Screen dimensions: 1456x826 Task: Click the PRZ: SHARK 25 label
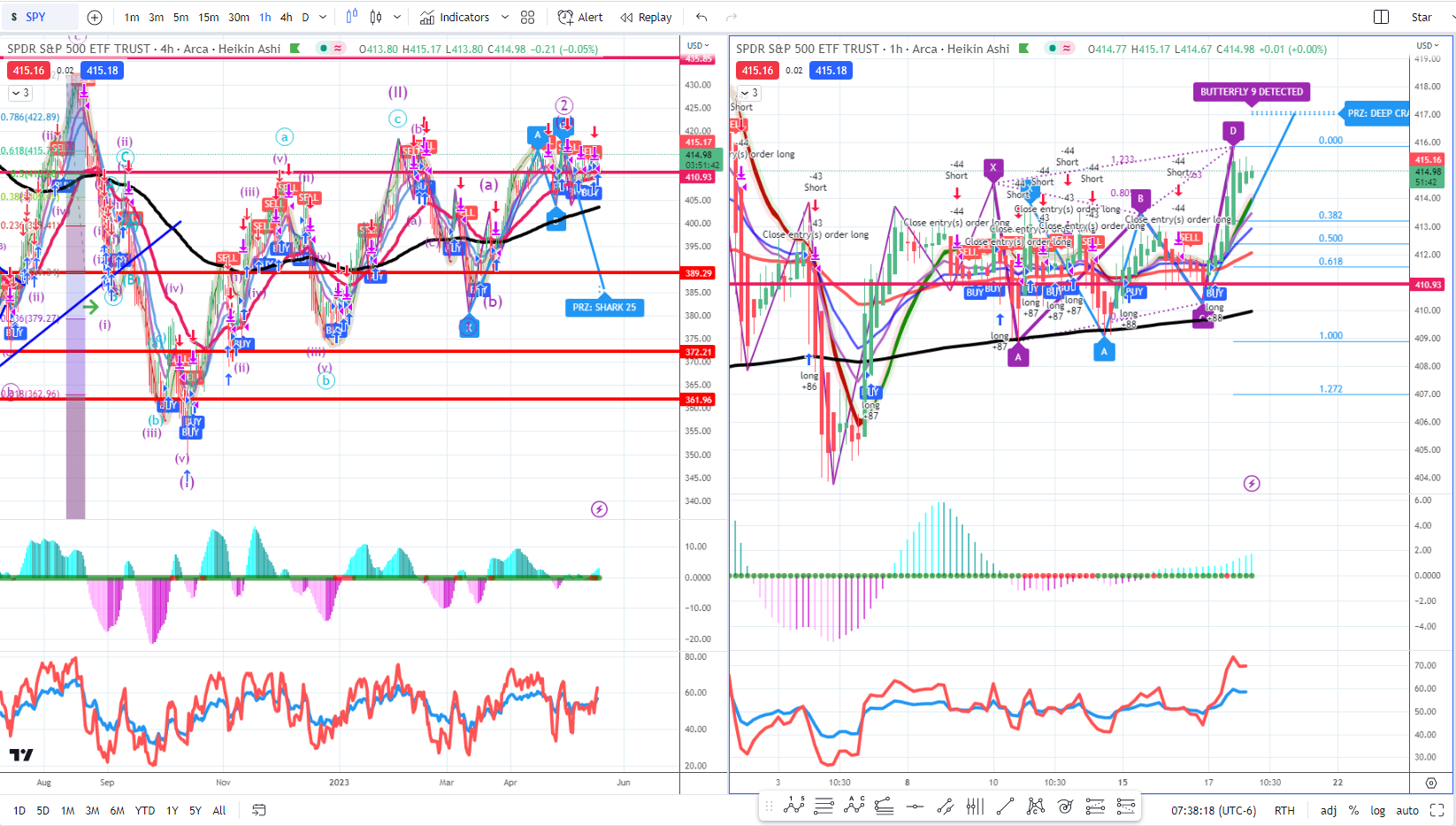[604, 308]
